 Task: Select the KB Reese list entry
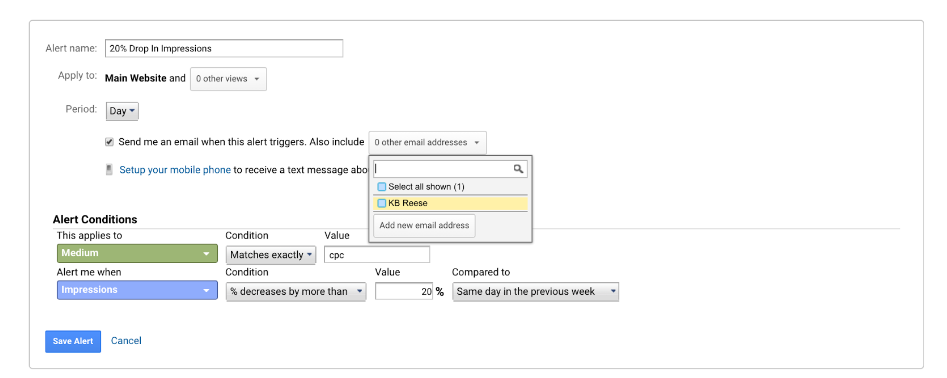click(x=451, y=203)
